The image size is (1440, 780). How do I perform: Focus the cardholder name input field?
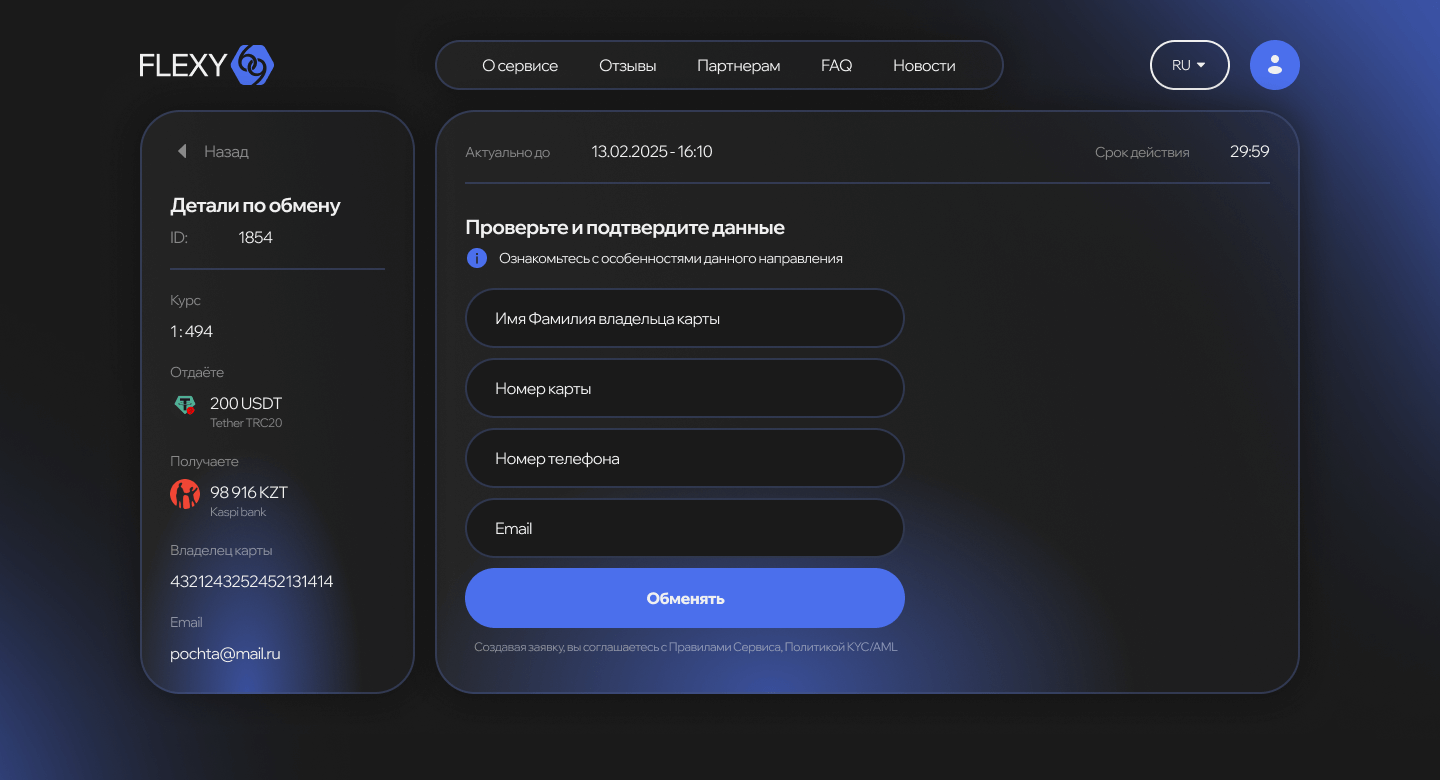pyautogui.click(x=684, y=319)
